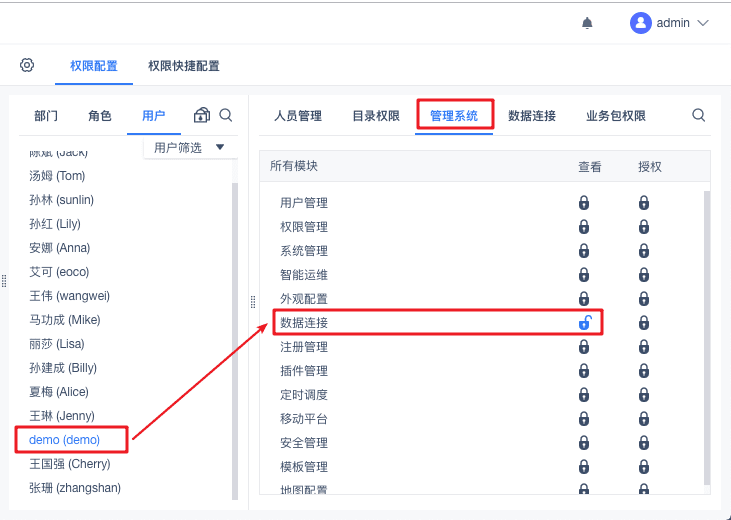Click the settings gear icon
Viewport: 731px width, 520px height.
click(x=27, y=65)
